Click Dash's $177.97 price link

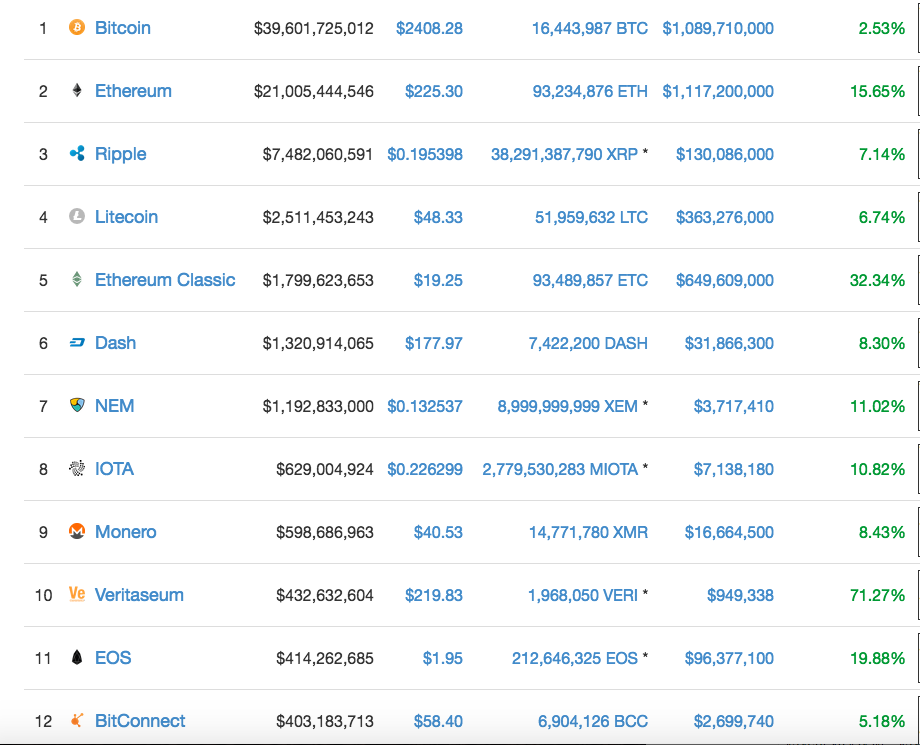coord(434,343)
